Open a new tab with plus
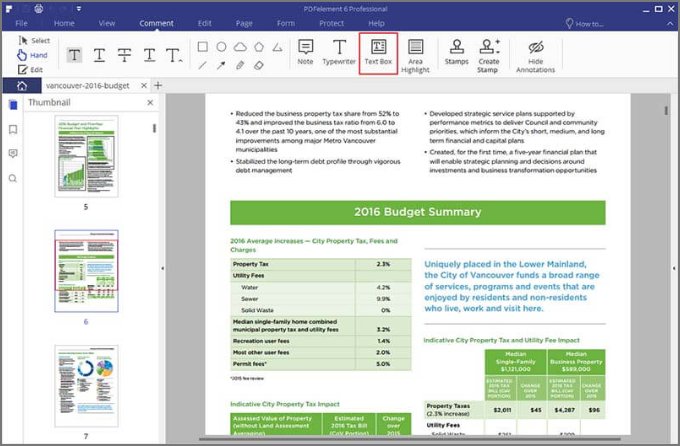This screenshot has width=680, height=446. click(x=158, y=85)
